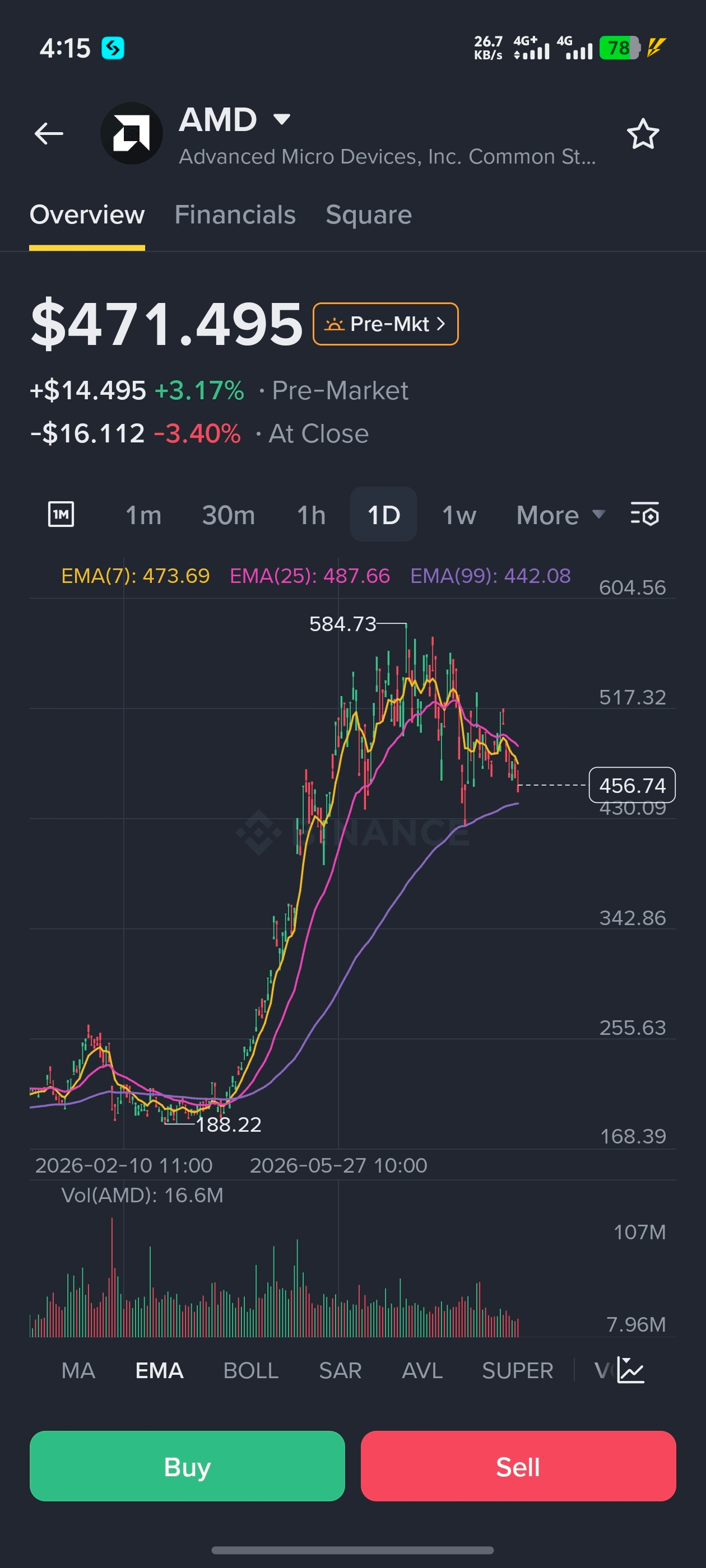Tap the $471.495 price display
Image resolution: width=706 pixels, height=1568 pixels.
166,324
